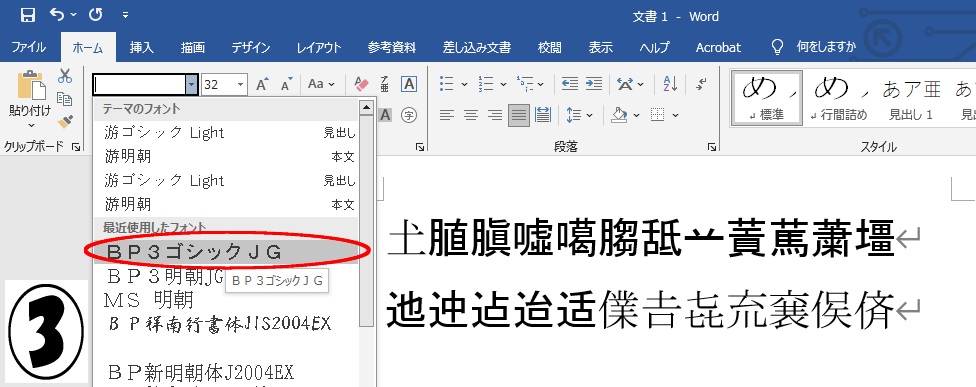
Task: Click the Save icon in the title bar
Action: pyautogui.click(x=27, y=15)
